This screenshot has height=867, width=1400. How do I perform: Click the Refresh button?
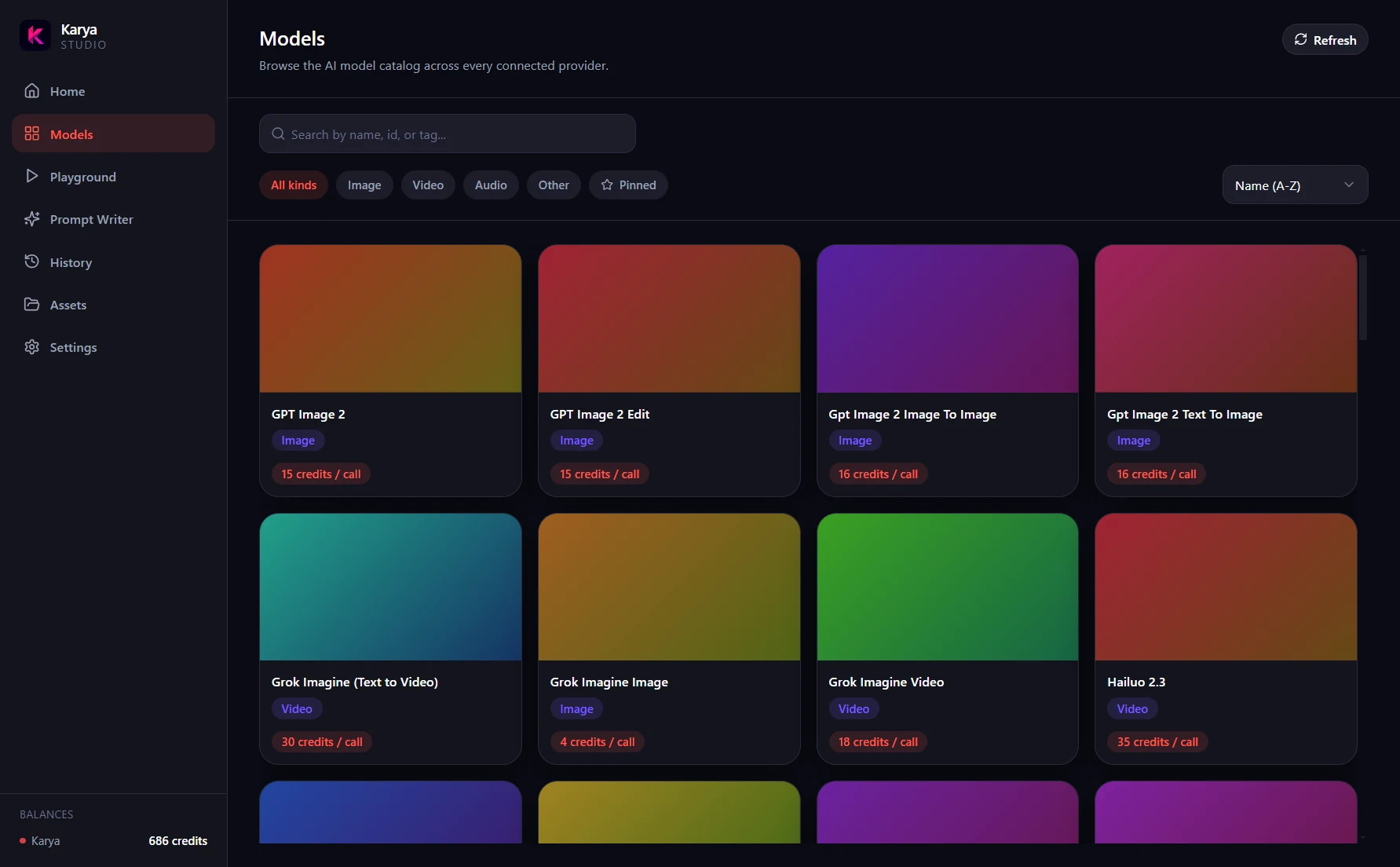(1325, 39)
